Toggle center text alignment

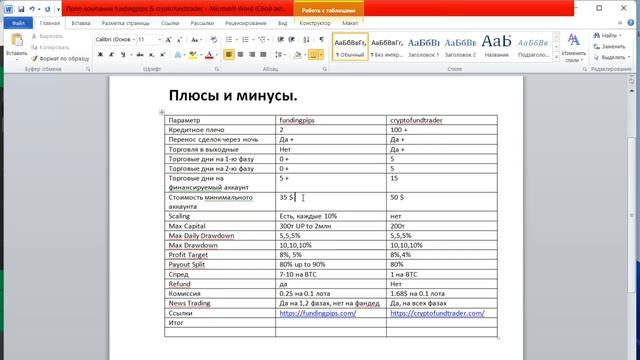pos(240,55)
